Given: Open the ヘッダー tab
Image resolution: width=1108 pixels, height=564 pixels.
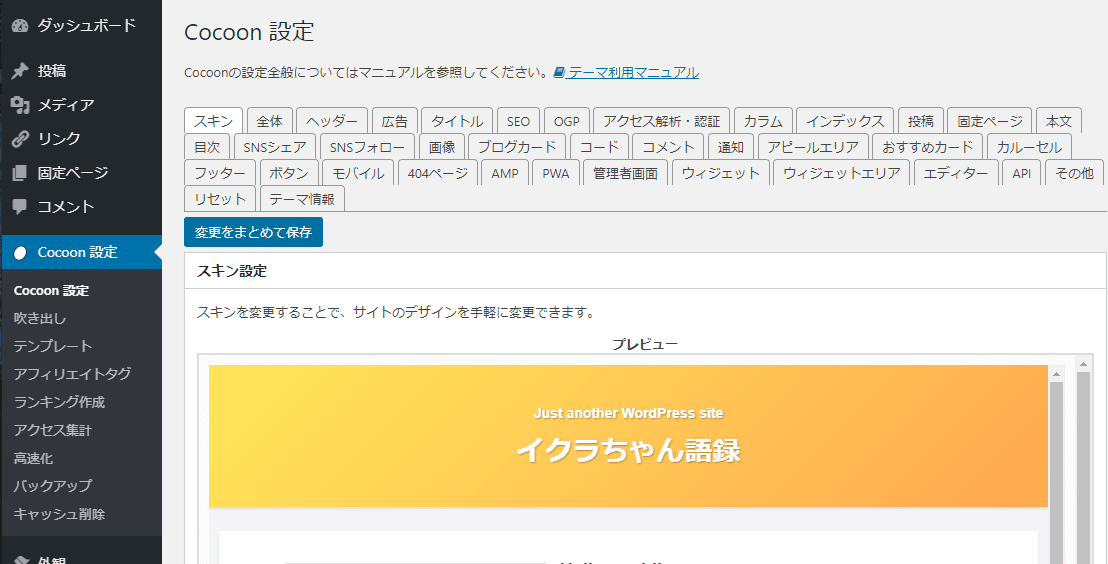Looking at the screenshot, I should click(332, 121).
